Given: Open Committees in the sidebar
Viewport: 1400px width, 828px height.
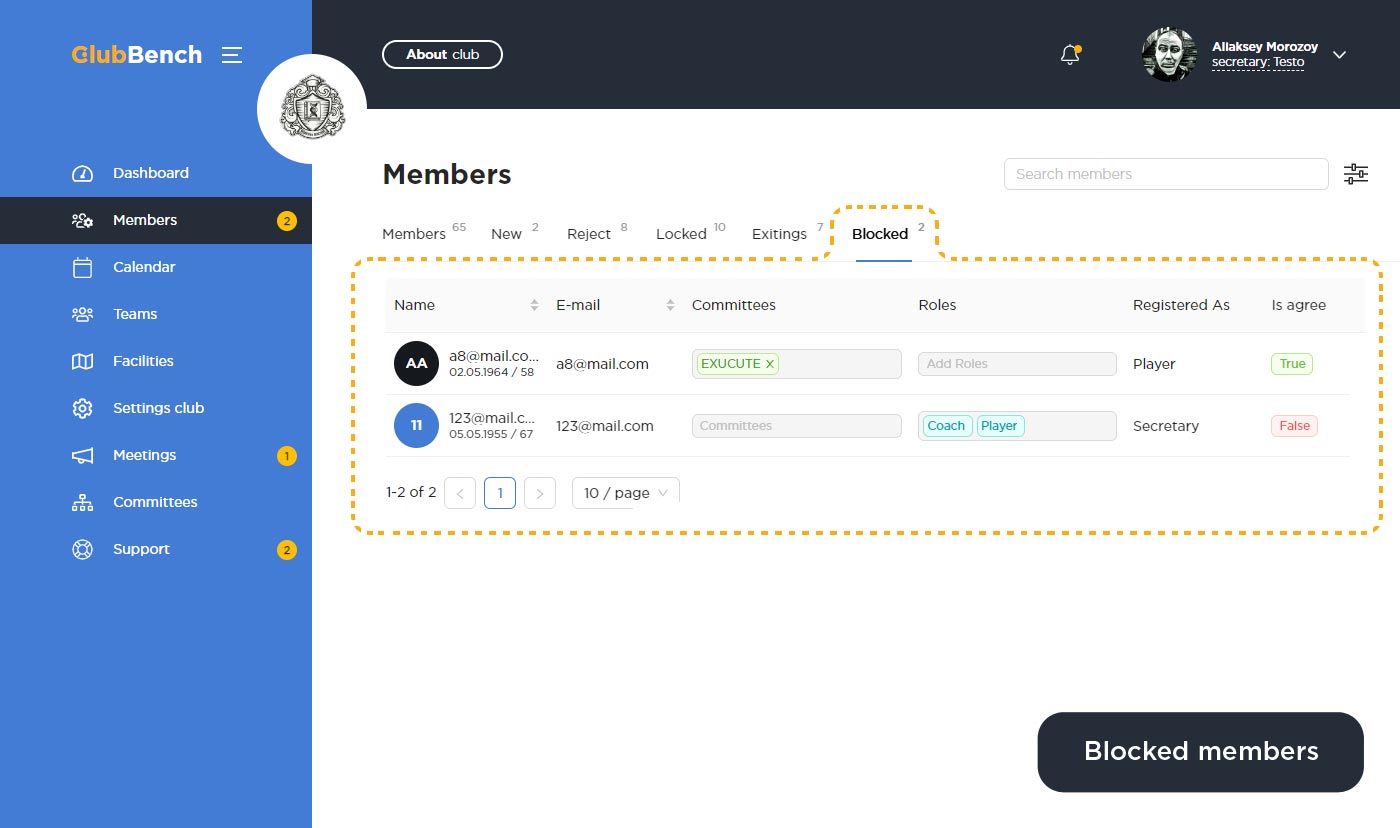Looking at the screenshot, I should (x=155, y=502).
